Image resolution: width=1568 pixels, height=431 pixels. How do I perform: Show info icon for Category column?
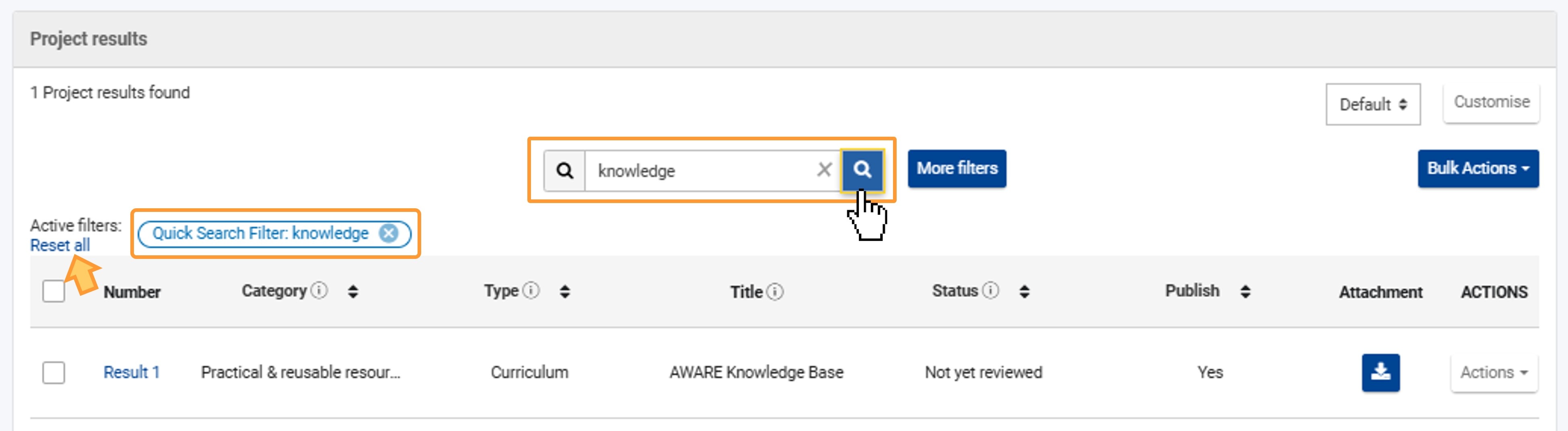tap(319, 290)
